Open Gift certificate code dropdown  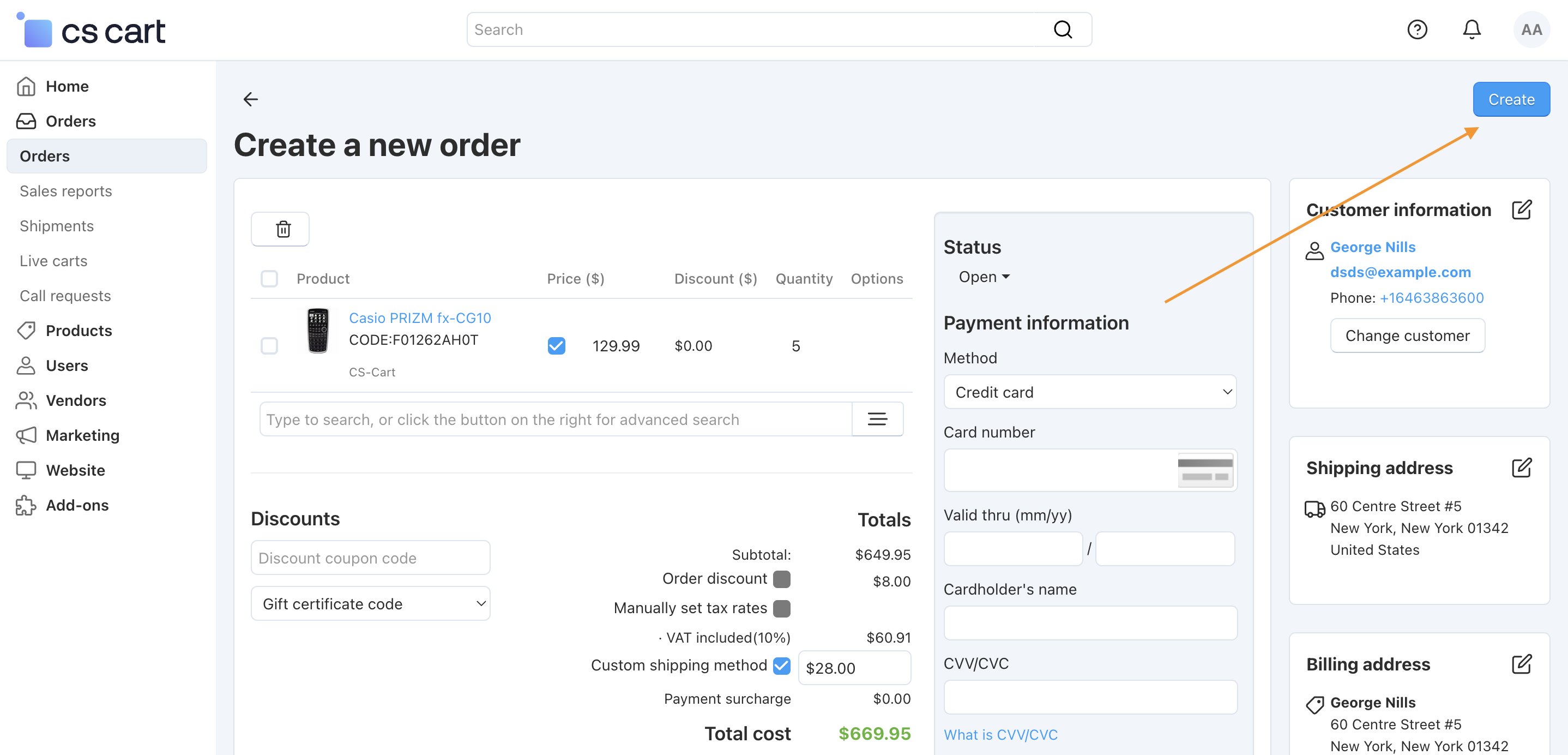pyautogui.click(x=370, y=603)
